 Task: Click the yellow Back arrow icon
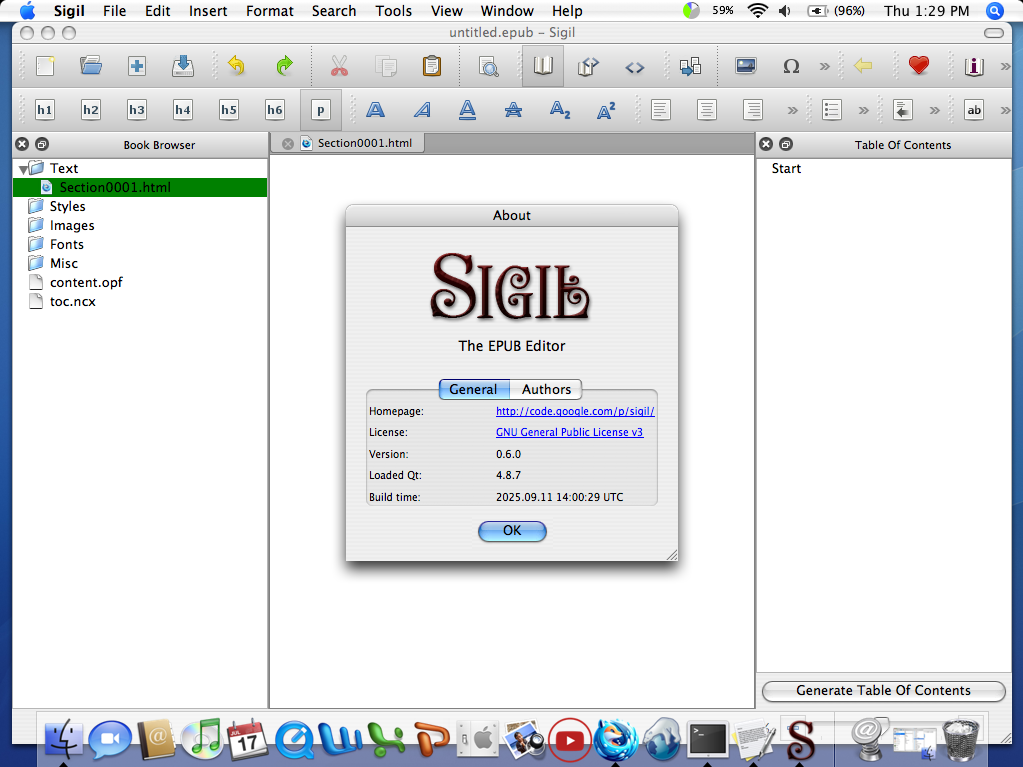point(863,65)
